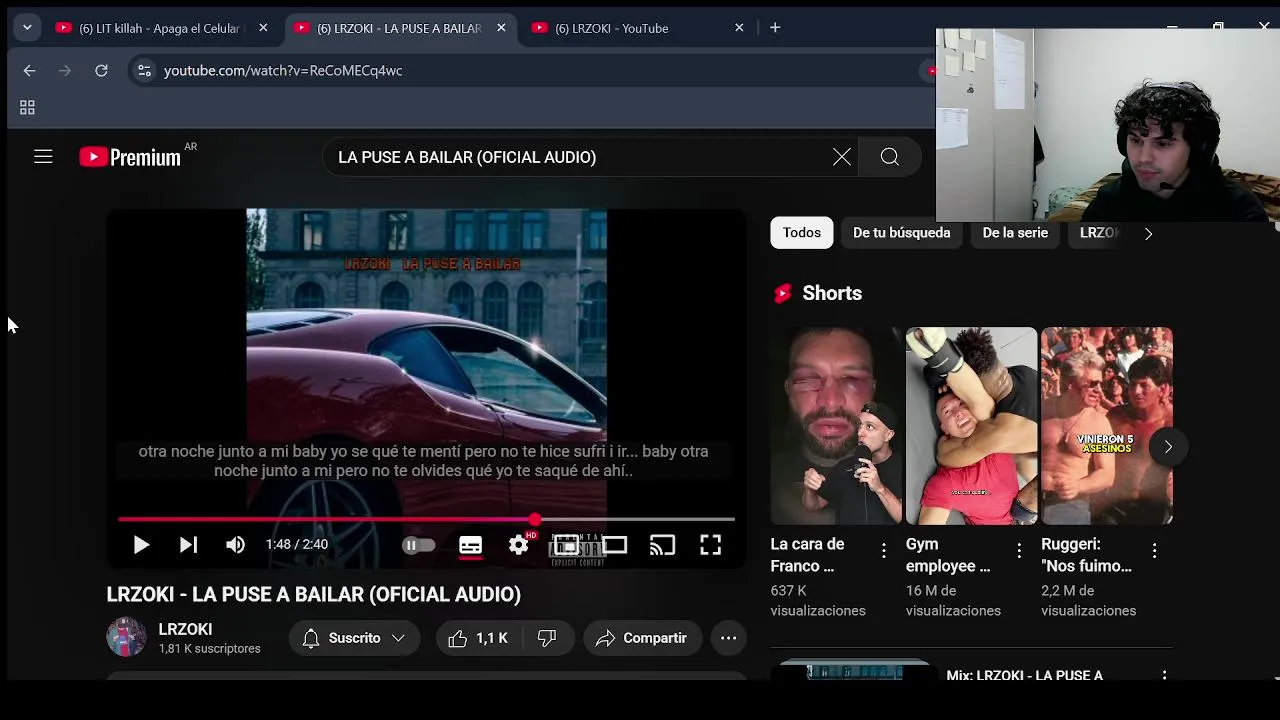Select the Todos filter chip
This screenshot has height=720, width=1280.
coord(802,233)
